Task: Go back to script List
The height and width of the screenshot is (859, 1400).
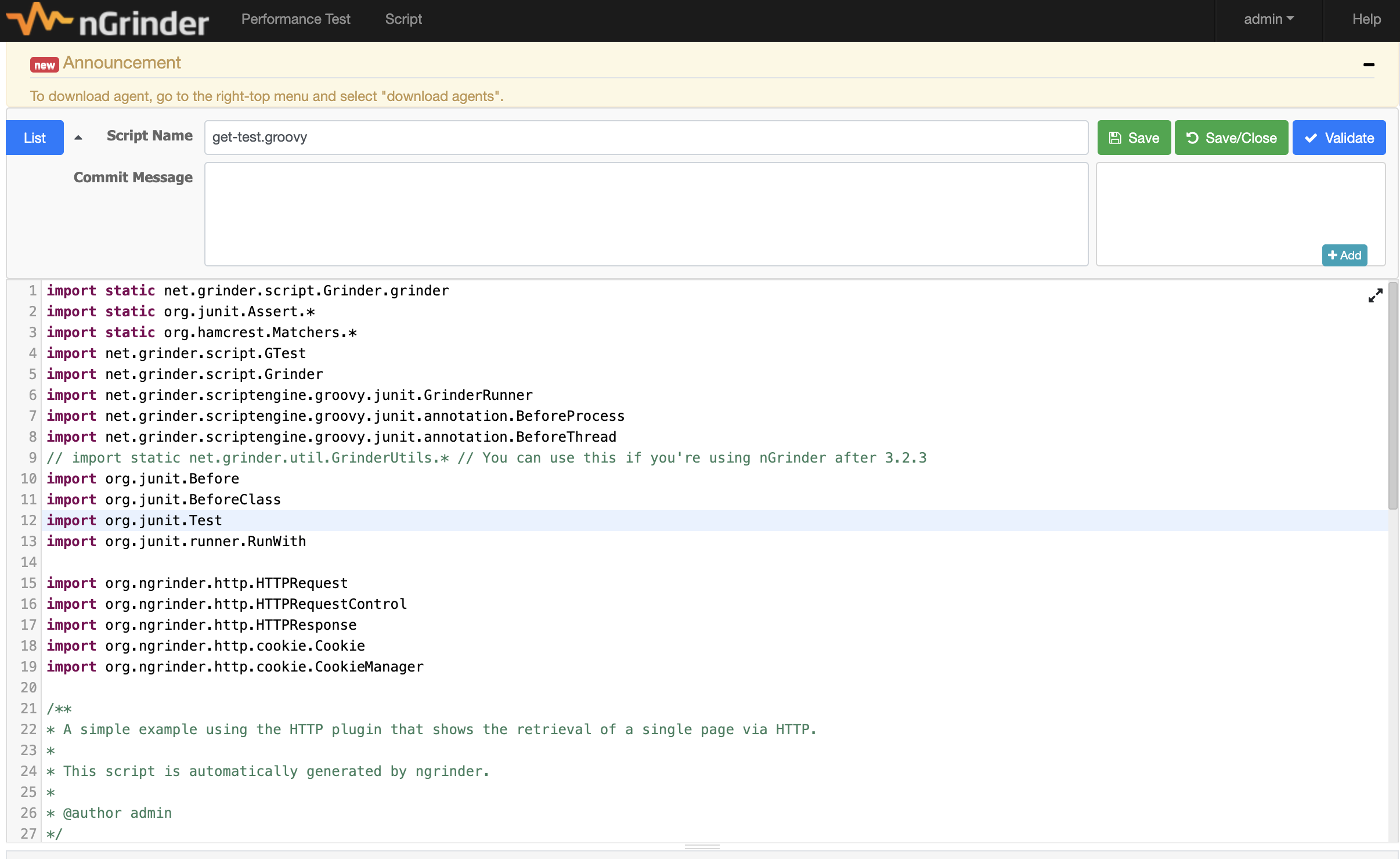Action: [35, 138]
